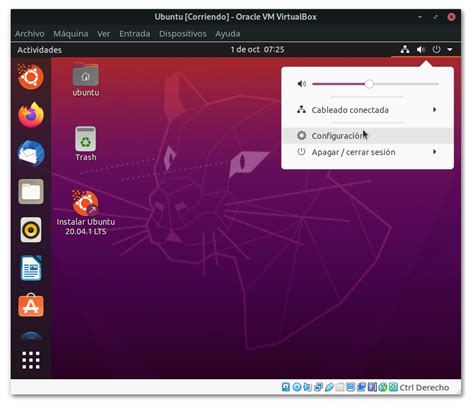Screen dimensions: 474x409
Task: Open the Ver menu
Action: tap(104, 34)
